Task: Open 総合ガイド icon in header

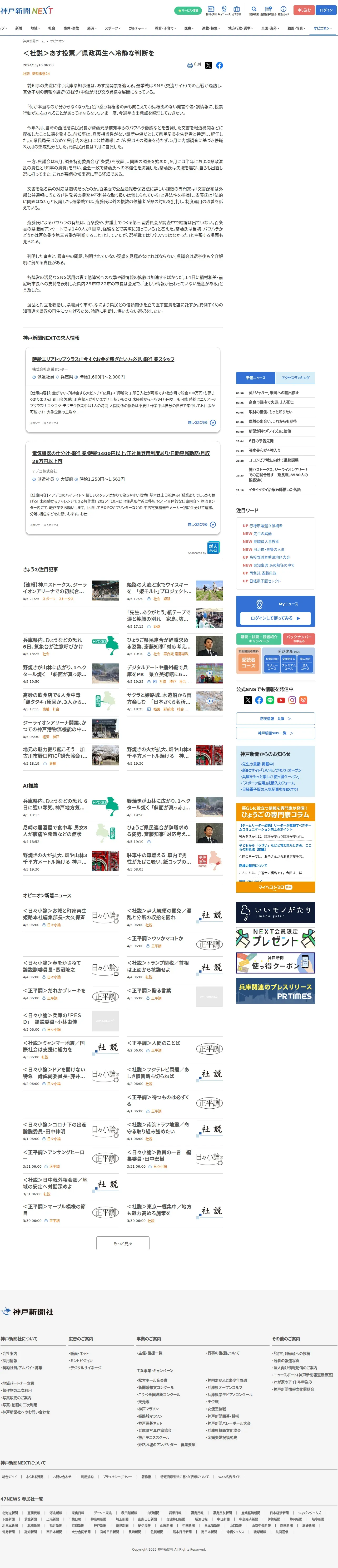Action: click(283, 10)
